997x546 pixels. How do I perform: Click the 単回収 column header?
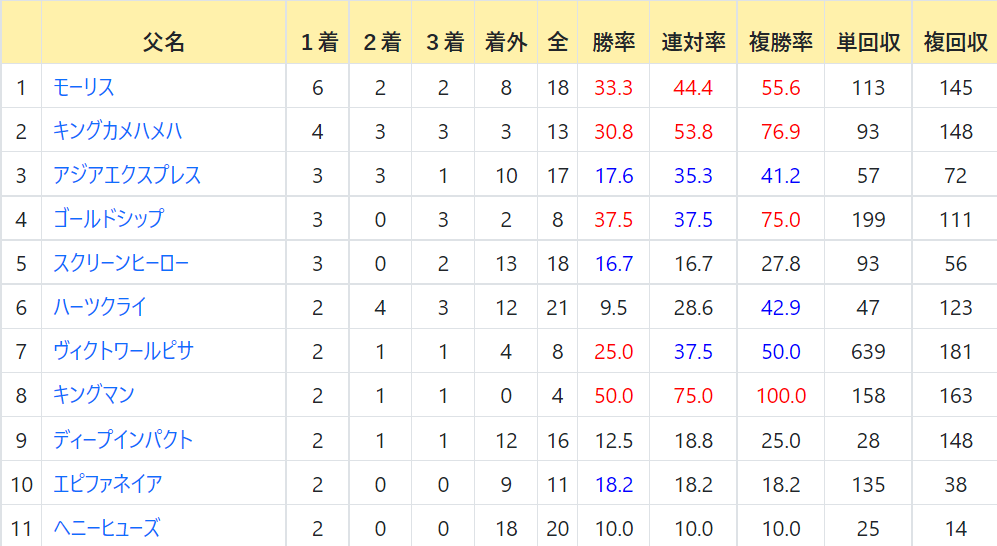[868, 42]
